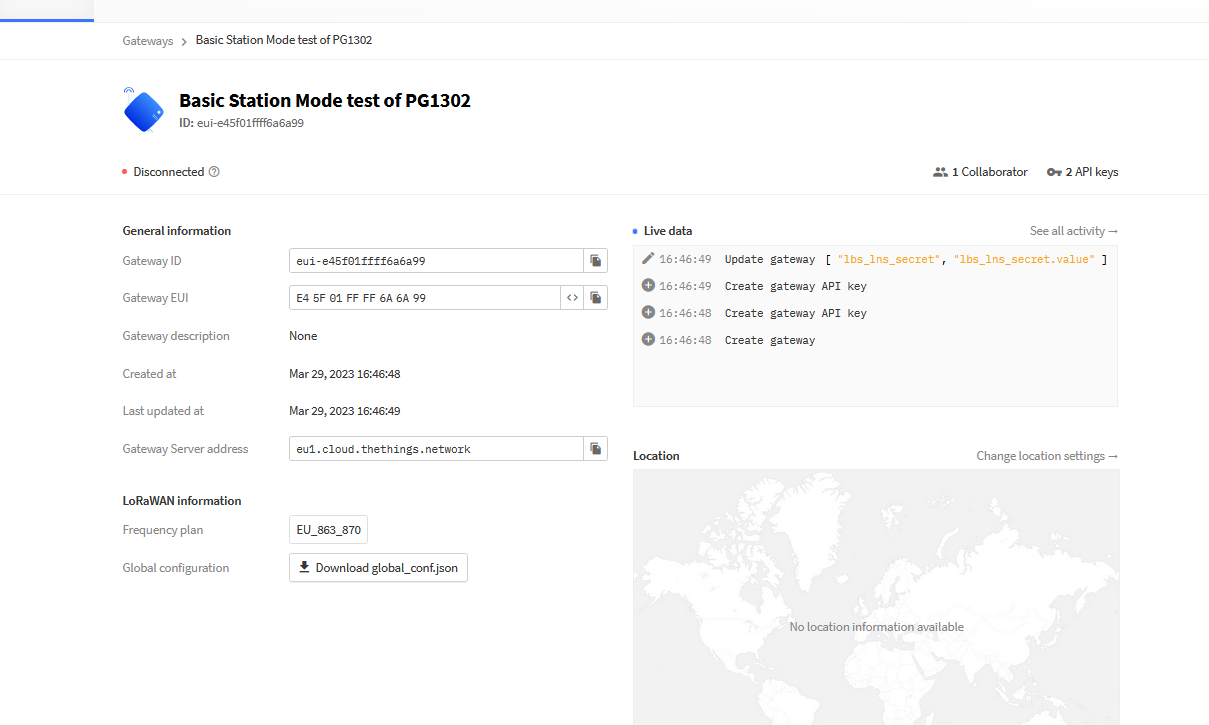Click plus icon of 16:46:48 Create gateway API key
The height and width of the screenshot is (725, 1209).
click(648, 313)
